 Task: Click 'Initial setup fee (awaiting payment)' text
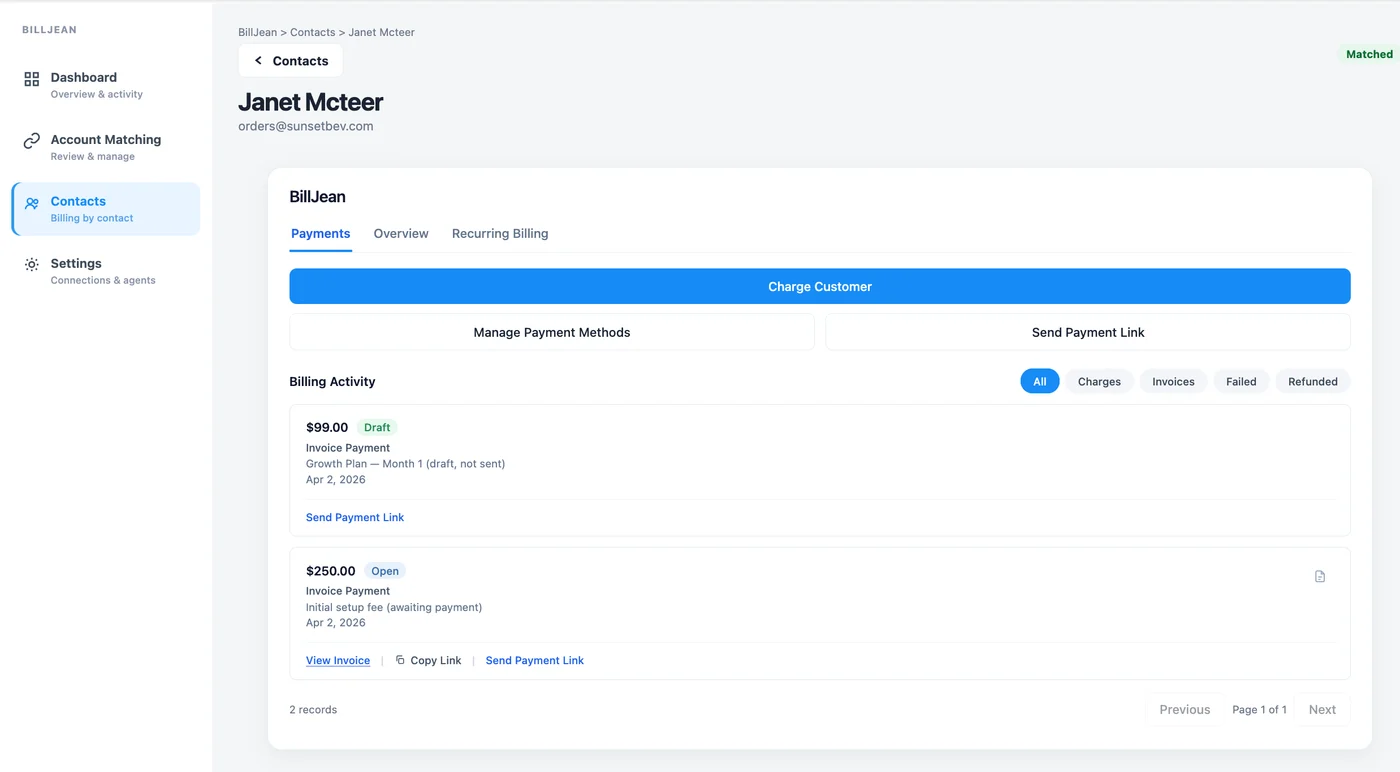(394, 607)
